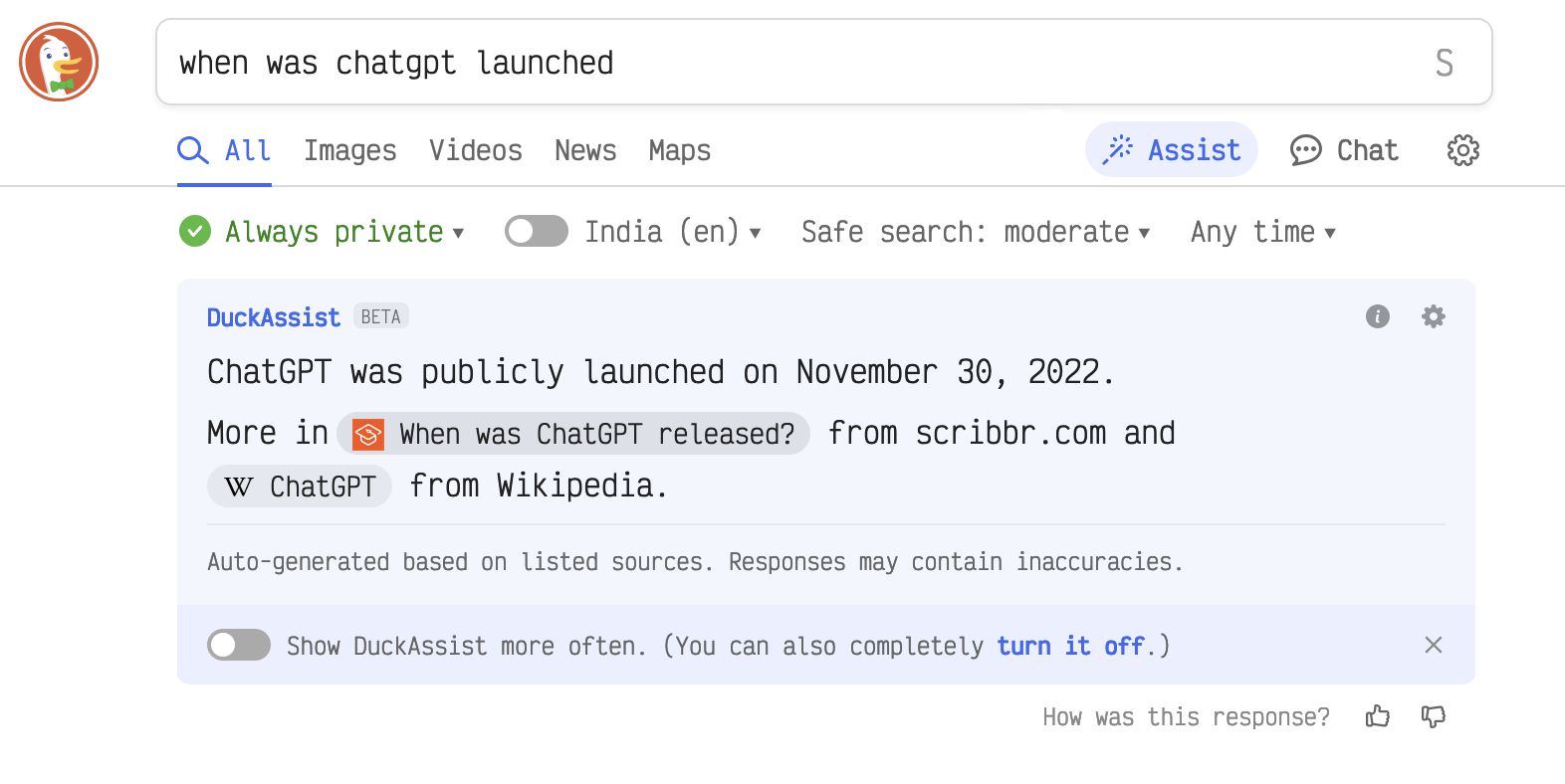Open the News tab
This screenshot has width=1565, height=784.
tap(585, 151)
